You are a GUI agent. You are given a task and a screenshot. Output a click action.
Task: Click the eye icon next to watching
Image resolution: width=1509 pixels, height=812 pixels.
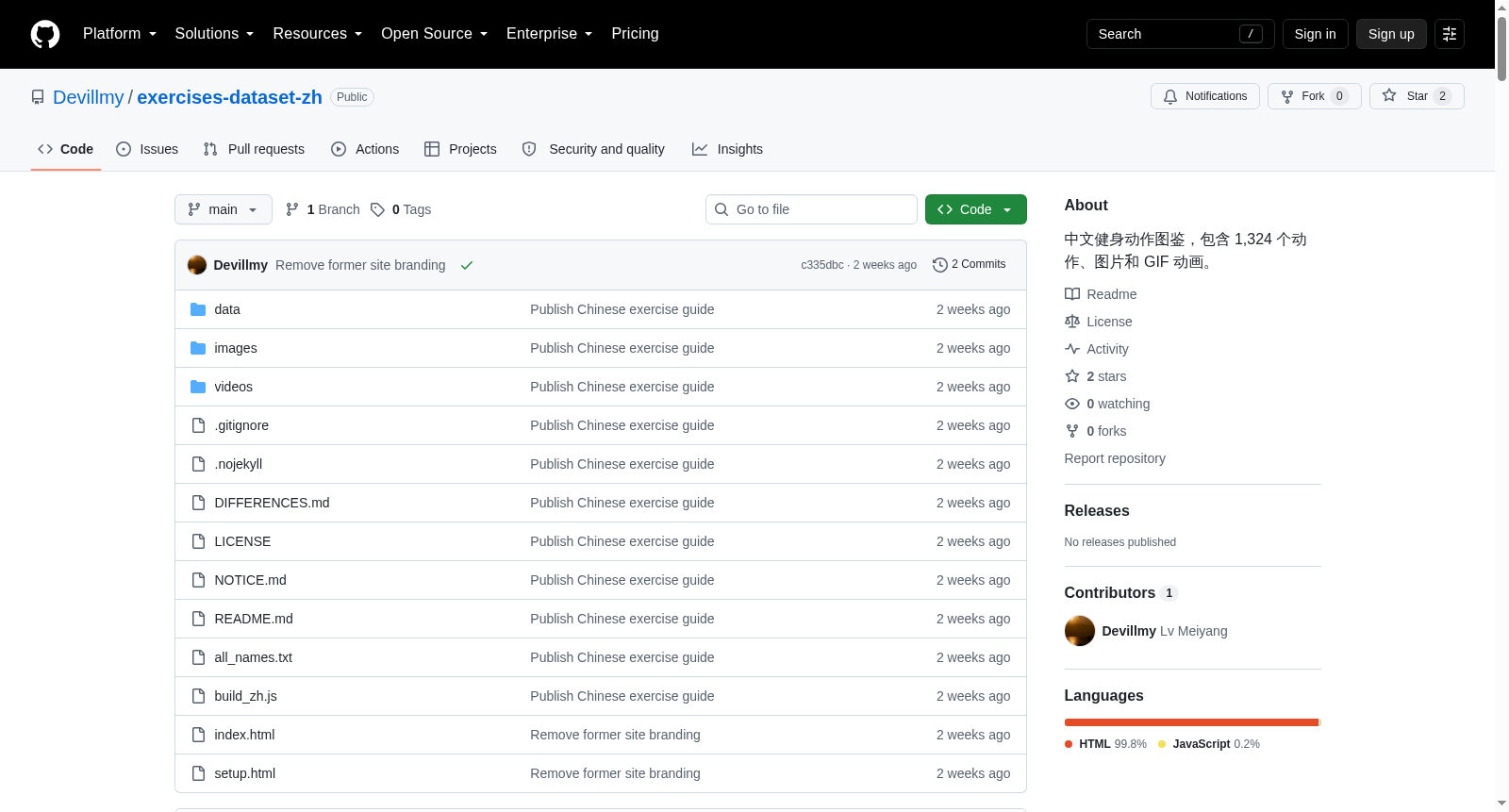tap(1072, 404)
